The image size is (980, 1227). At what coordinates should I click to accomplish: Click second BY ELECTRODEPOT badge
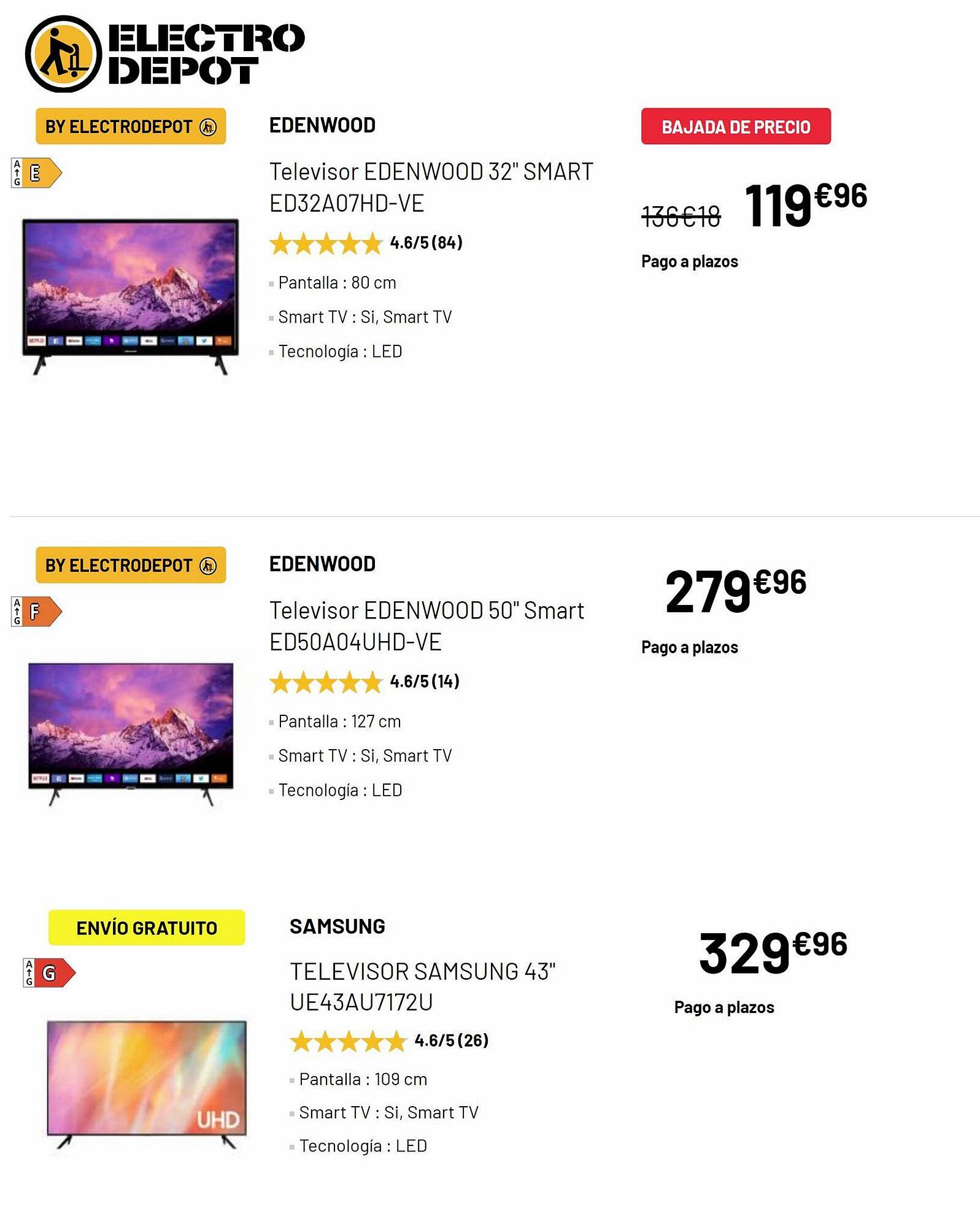131,565
